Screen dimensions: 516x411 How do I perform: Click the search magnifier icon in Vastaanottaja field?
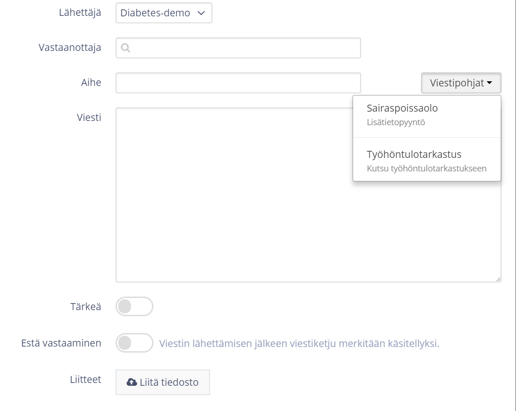click(125, 48)
